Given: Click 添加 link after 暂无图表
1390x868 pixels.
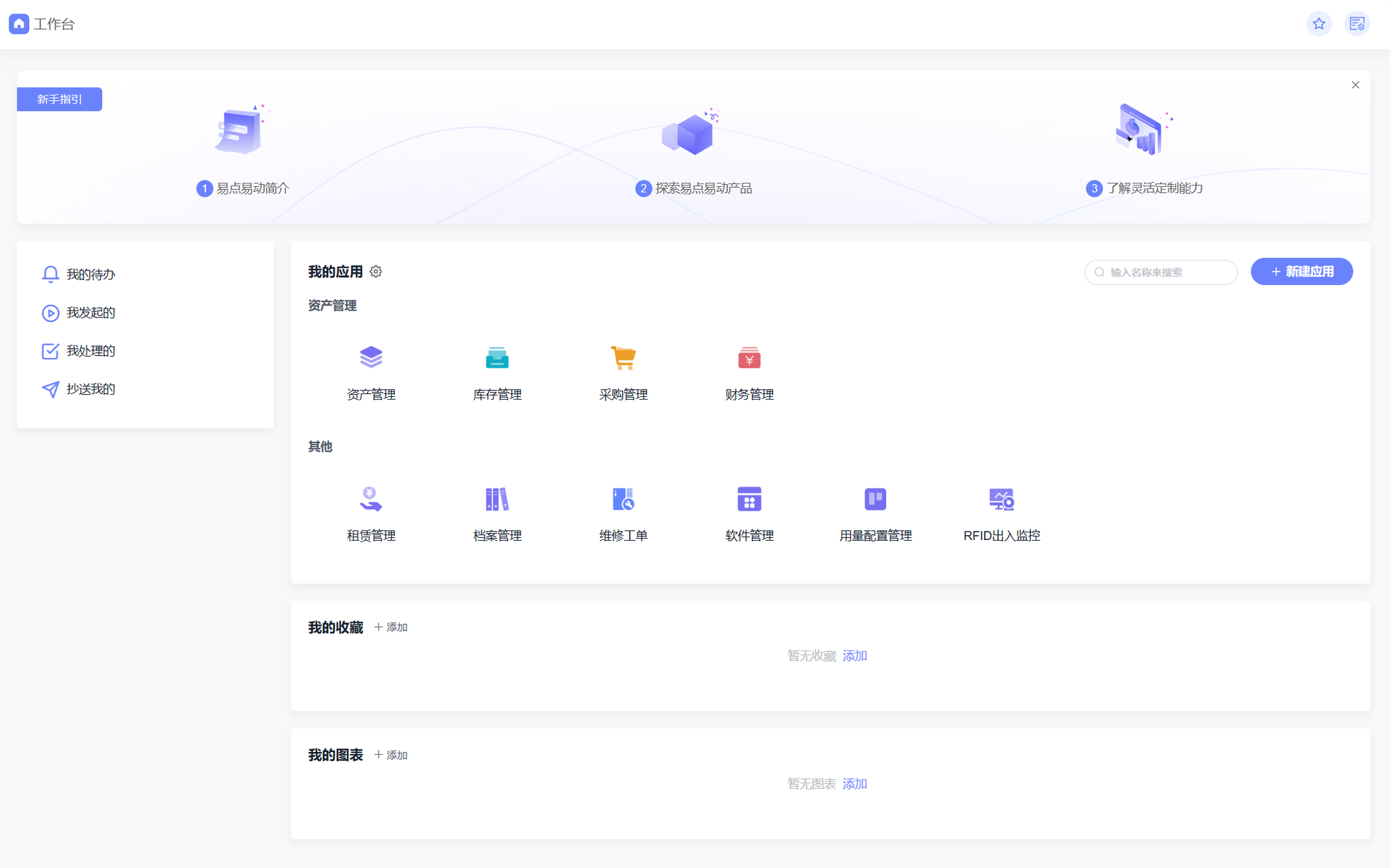Looking at the screenshot, I should click(x=855, y=784).
